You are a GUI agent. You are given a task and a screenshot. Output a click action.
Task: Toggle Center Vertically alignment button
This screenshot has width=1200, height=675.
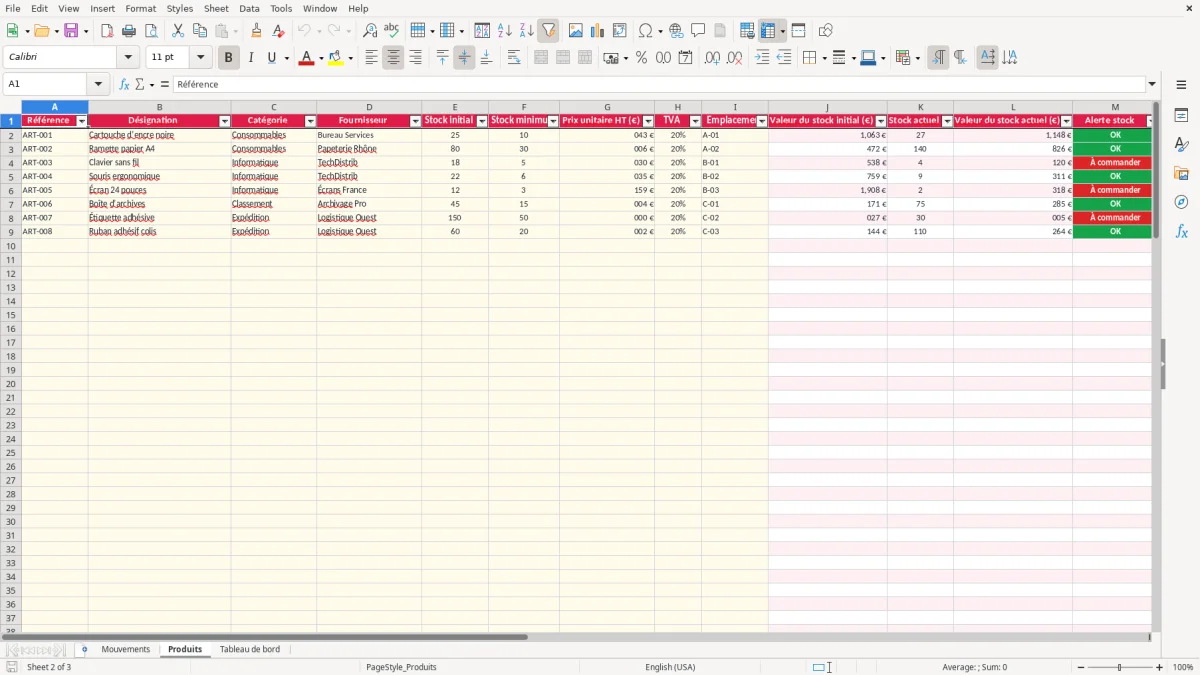[464, 58]
